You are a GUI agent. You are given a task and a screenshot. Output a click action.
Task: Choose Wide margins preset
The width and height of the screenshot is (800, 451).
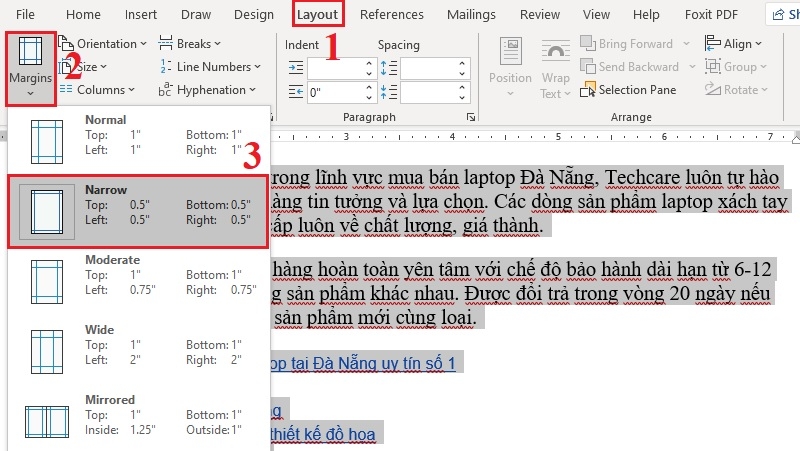click(x=138, y=351)
